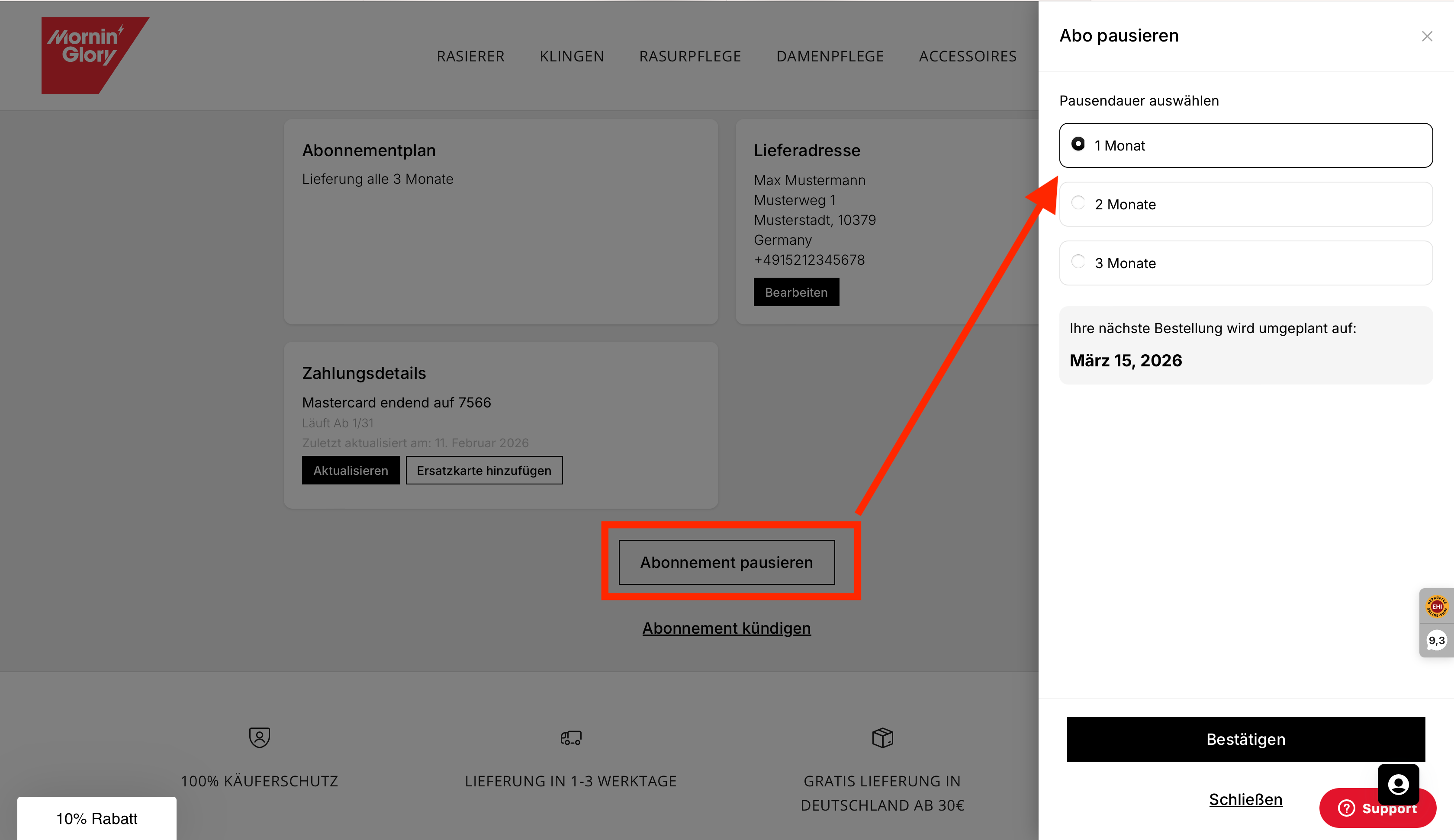Click the Abonnement kündigen link
The height and width of the screenshot is (840, 1454).
726,628
